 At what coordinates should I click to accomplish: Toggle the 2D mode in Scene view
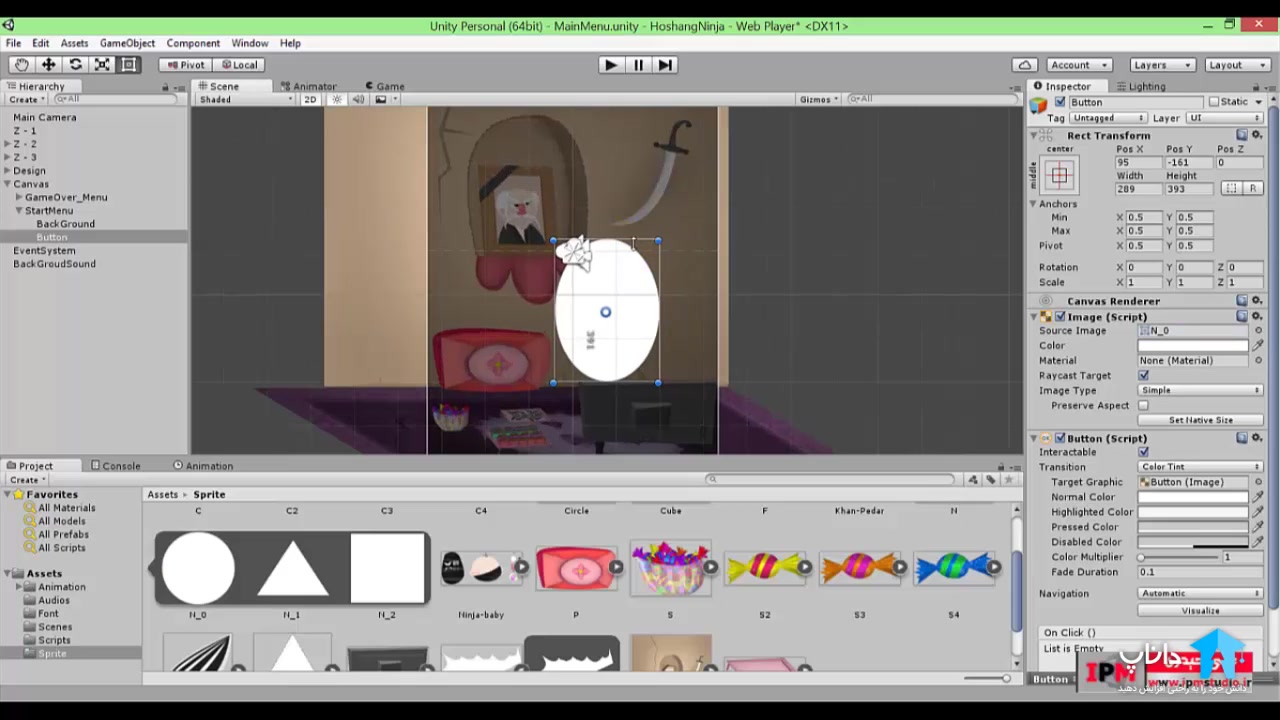point(310,99)
